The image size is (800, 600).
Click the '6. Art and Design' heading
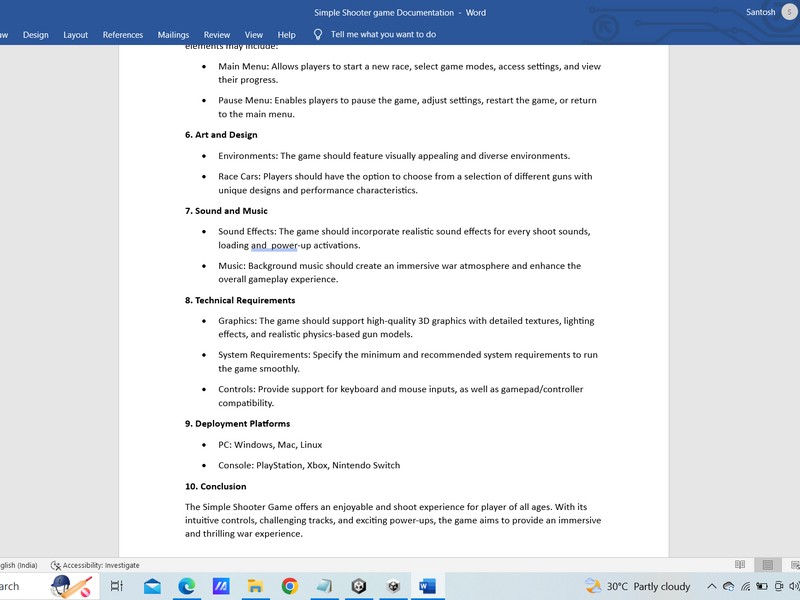tap(221, 135)
